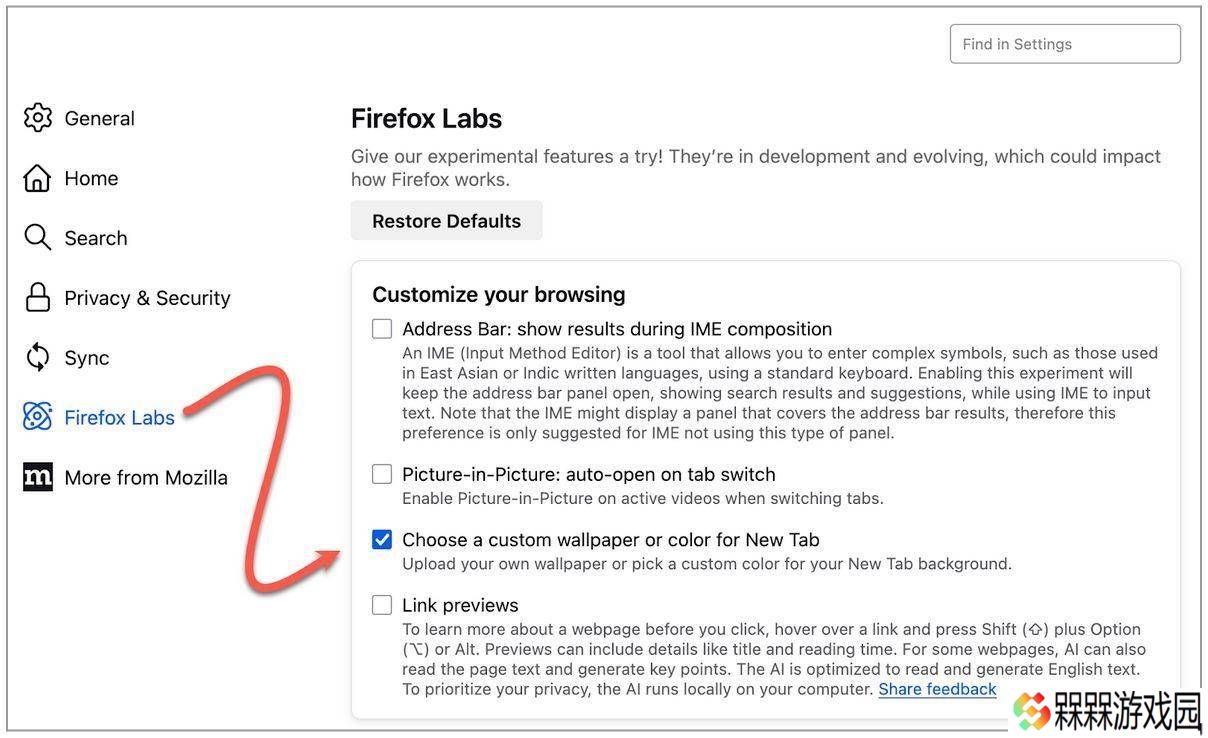Open the Mozilla "m" logo icon
Viewport: 1208px width, 738px height.
37,477
